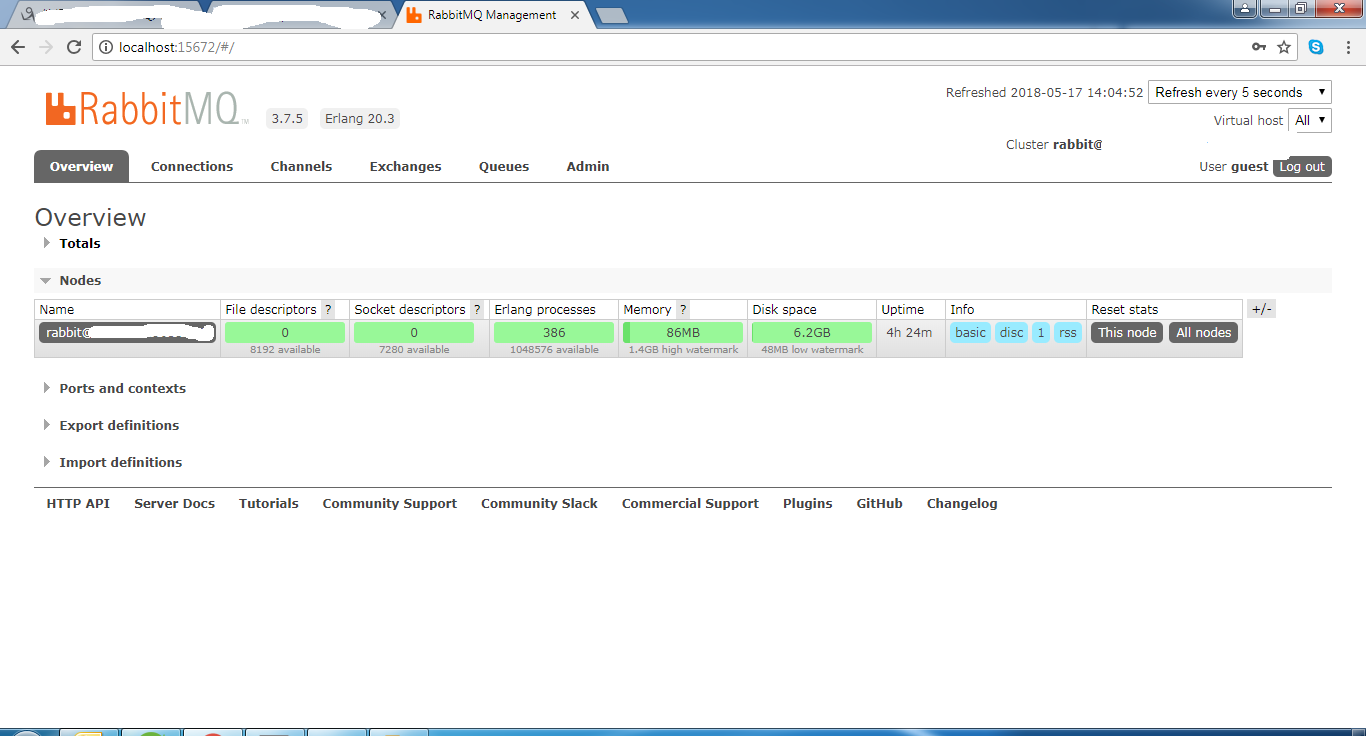The height and width of the screenshot is (736, 1366).
Task: Click the Chrome user profile icon
Action: (1244, 8)
